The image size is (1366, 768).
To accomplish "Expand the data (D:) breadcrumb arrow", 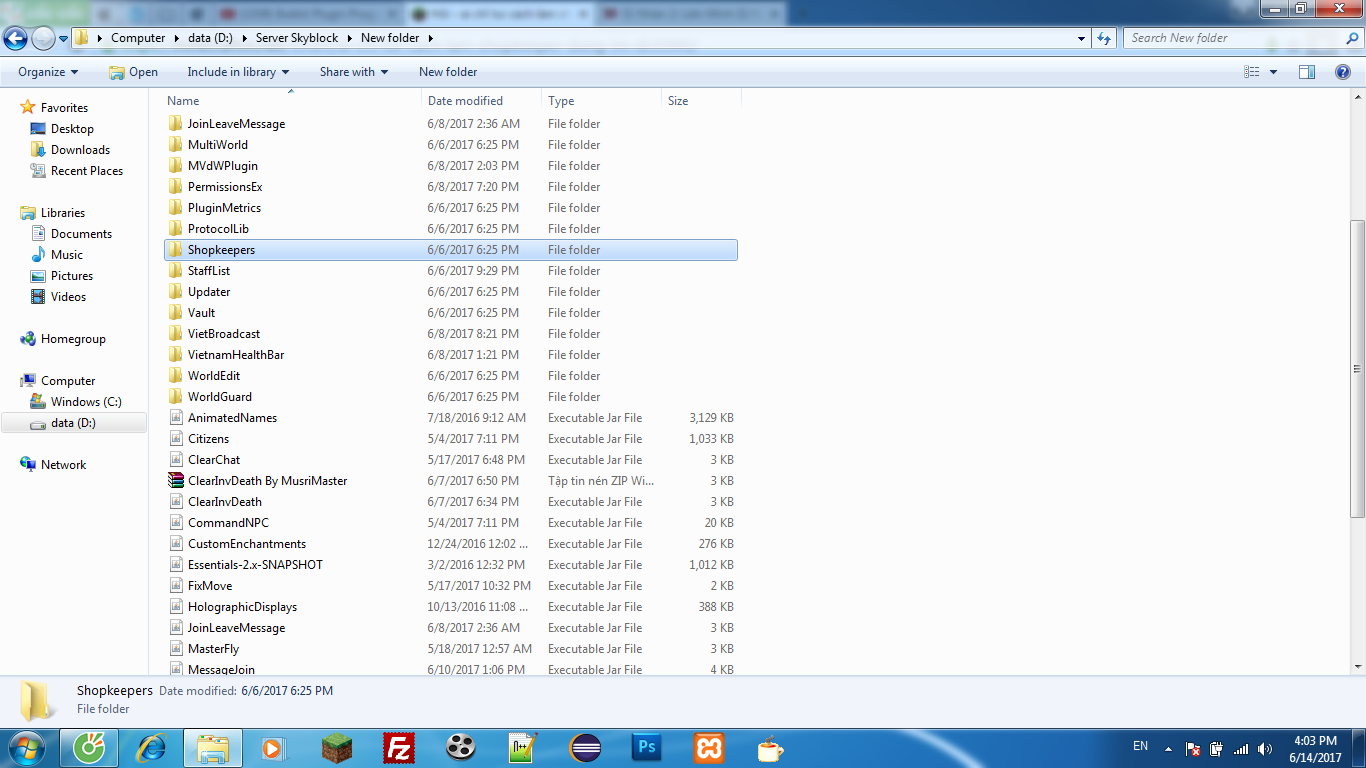I will pyautogui.click(x=246, y=38).
